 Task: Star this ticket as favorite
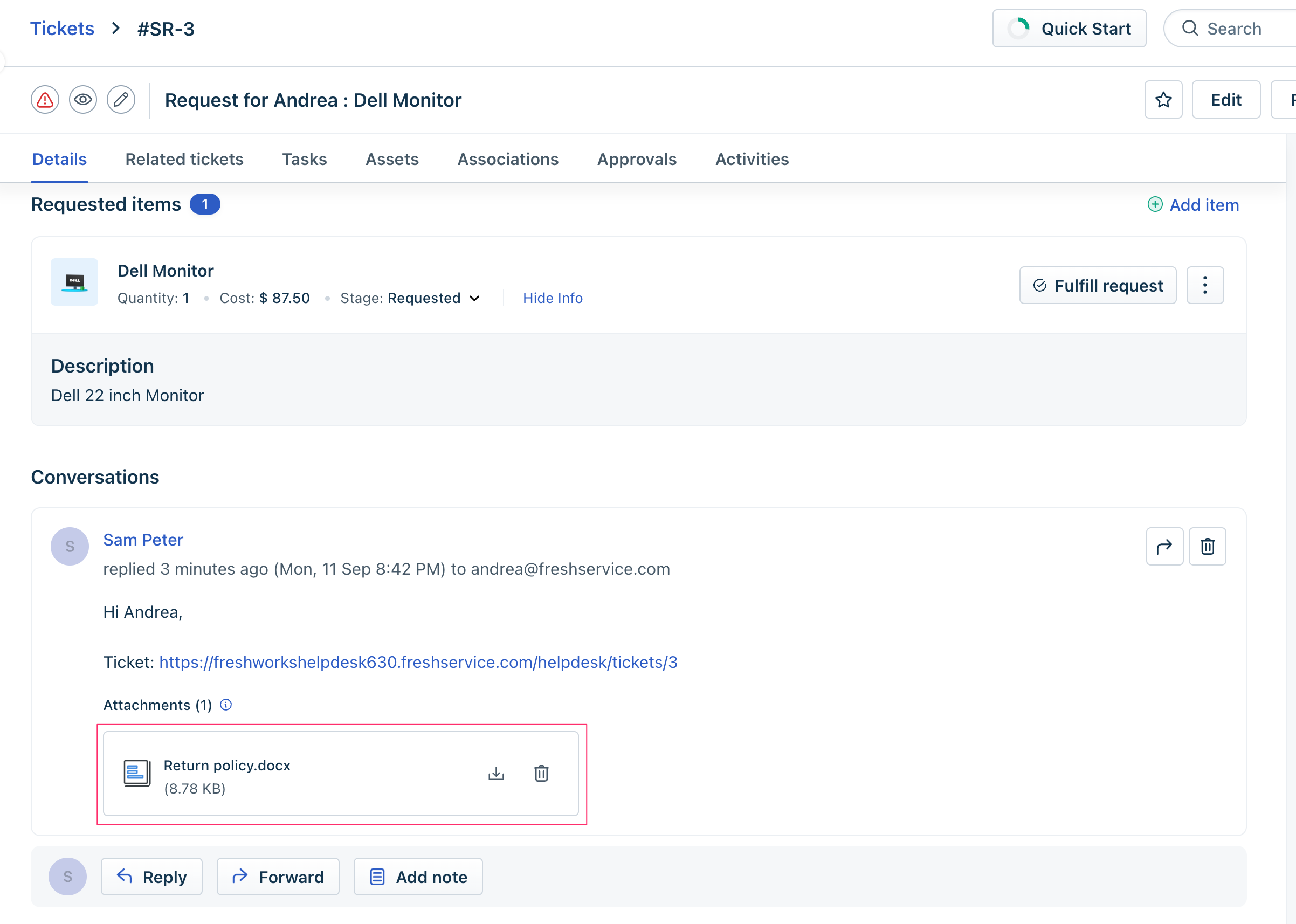pyautogui.click(x=1163, y=100)
